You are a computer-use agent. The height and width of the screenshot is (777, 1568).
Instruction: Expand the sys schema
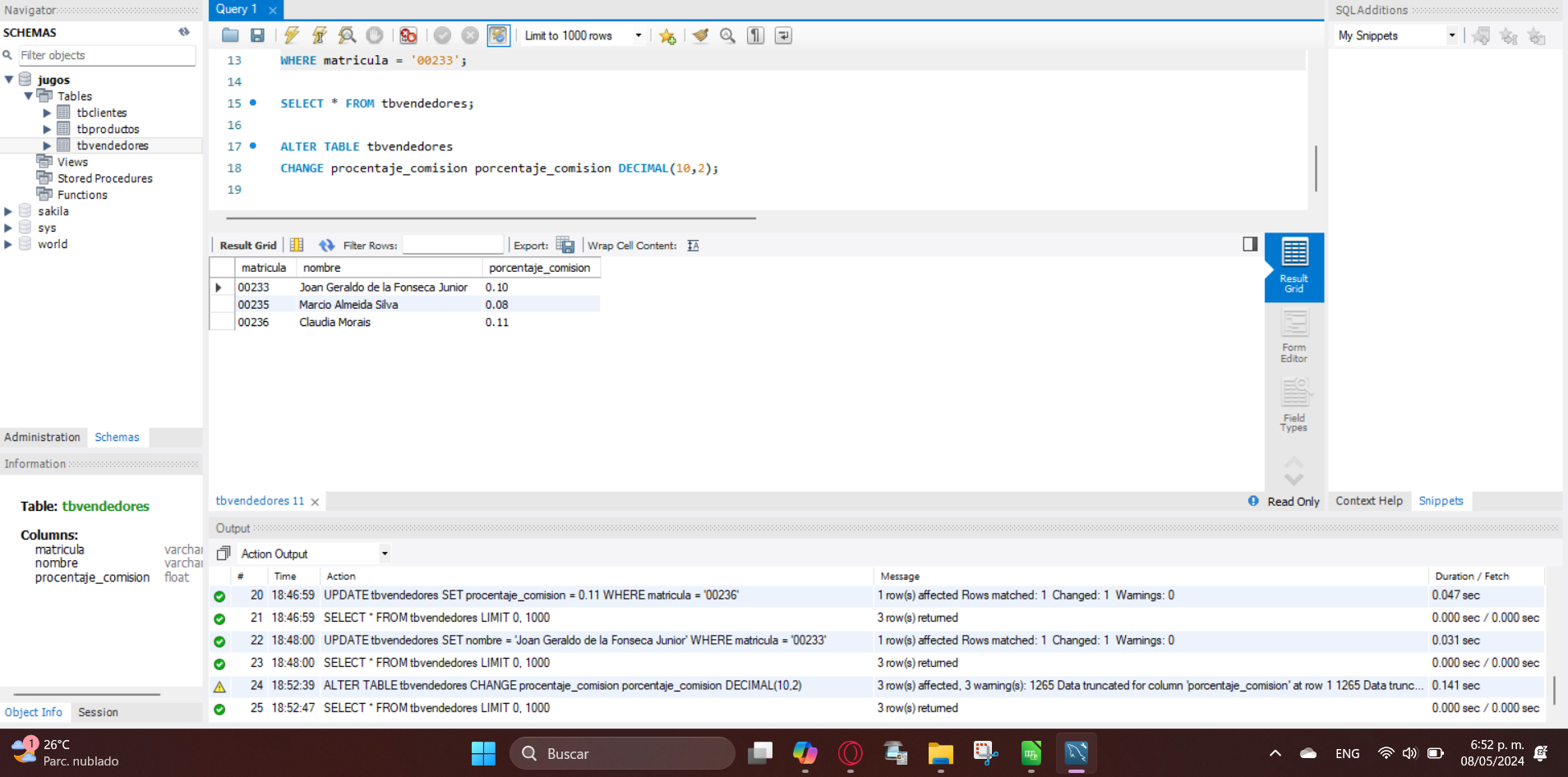tap(9, 228)
